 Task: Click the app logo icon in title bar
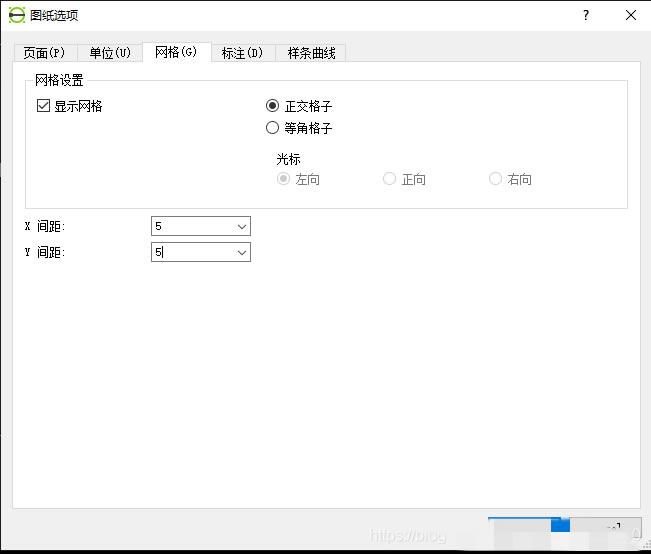(x=16, y=15)
